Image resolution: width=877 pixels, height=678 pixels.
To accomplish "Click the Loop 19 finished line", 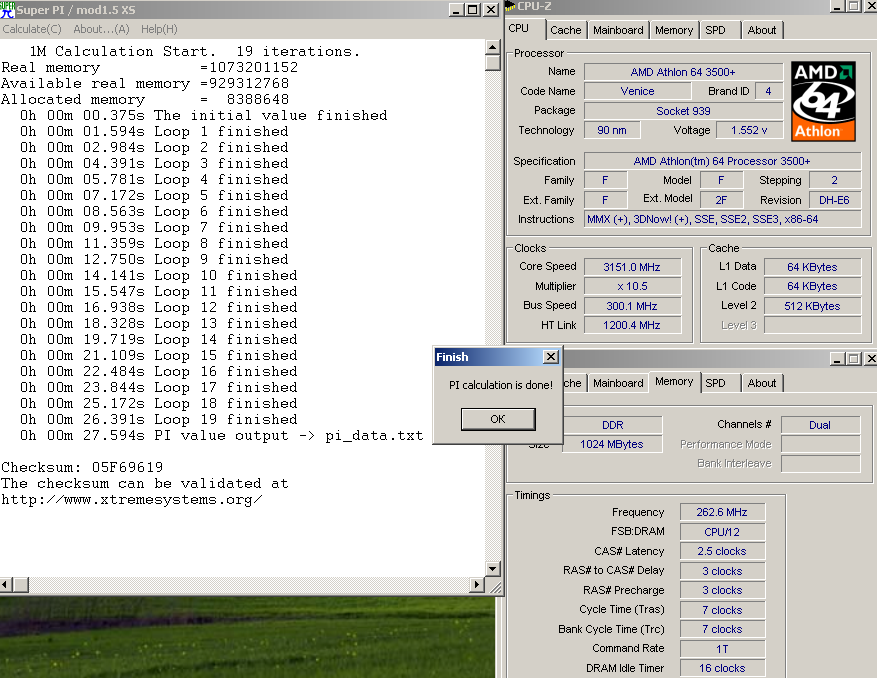I will click(159, 419).
